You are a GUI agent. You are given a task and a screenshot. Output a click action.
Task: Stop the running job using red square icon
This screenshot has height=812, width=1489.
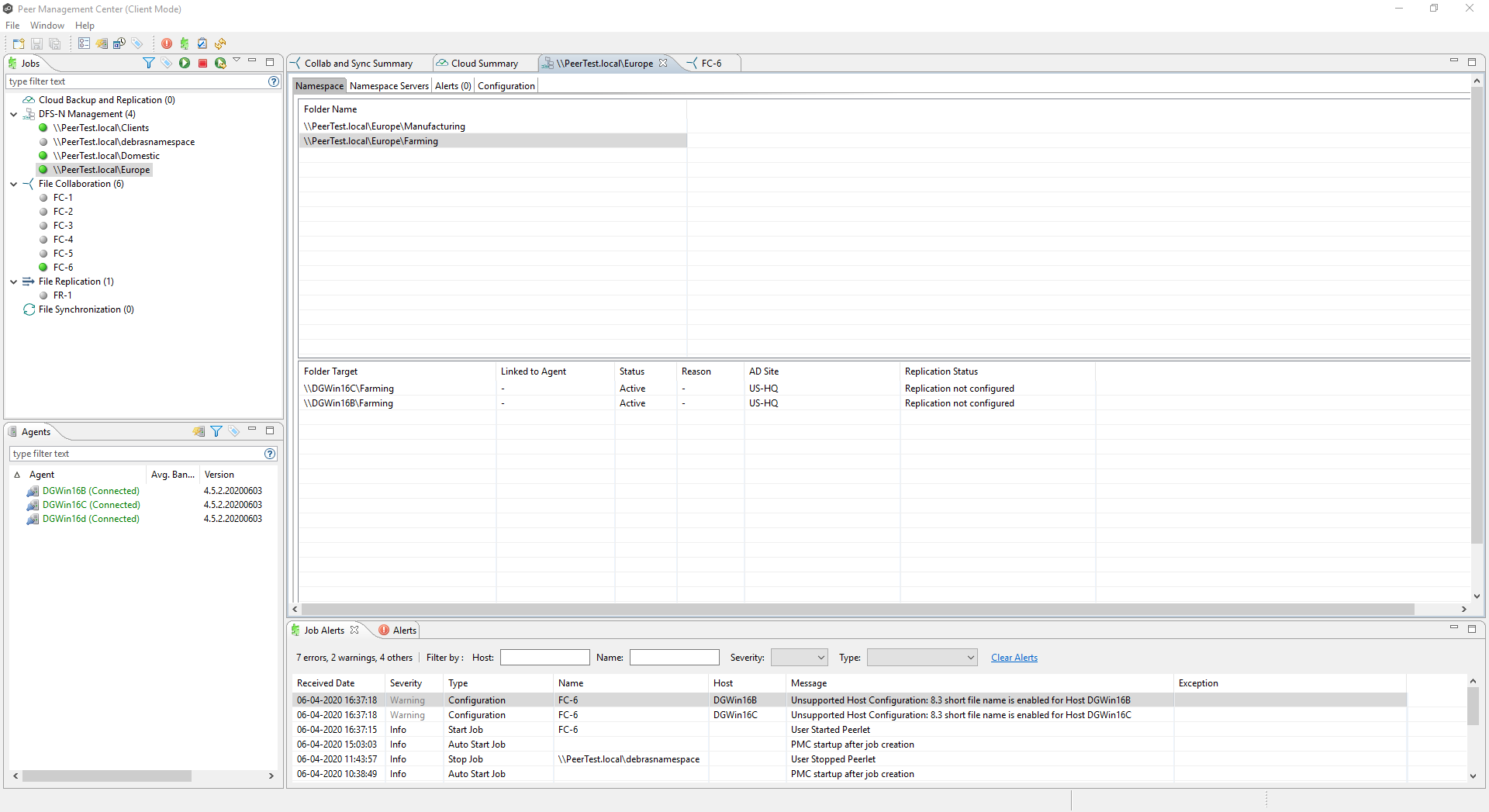[x=202, y=63]
